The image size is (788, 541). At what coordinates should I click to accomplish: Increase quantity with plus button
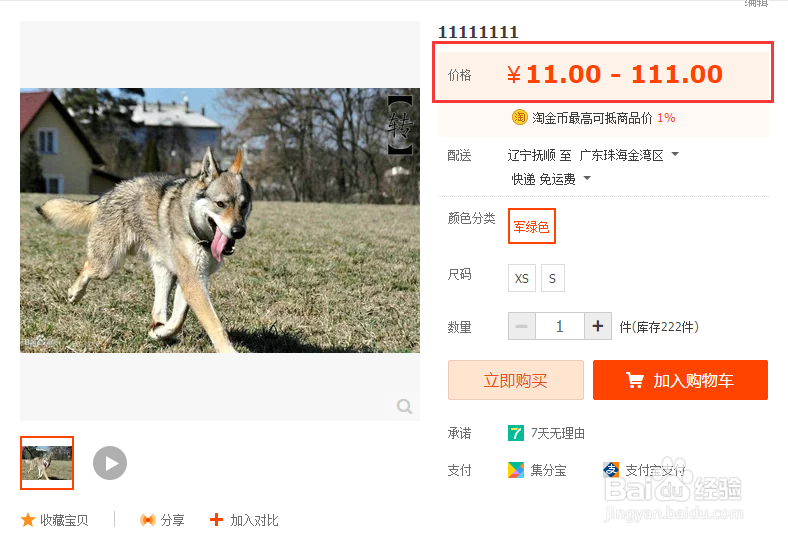click(598, 326)
